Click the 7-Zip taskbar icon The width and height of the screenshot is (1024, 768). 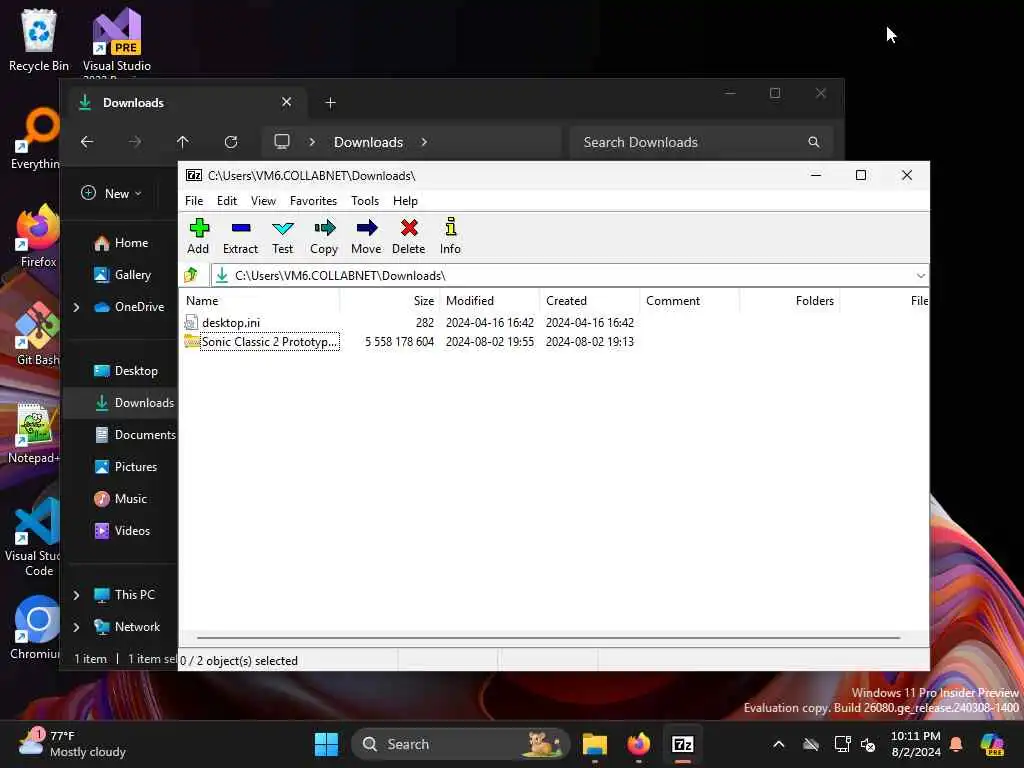coord(682,744)
